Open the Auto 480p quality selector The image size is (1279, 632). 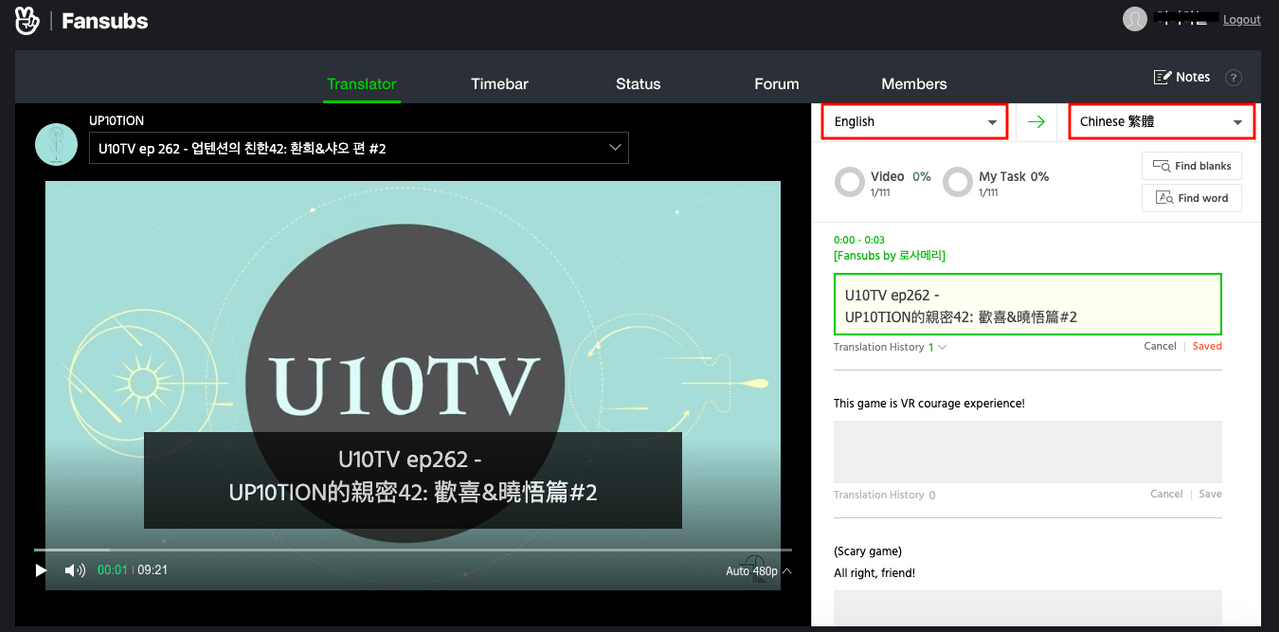[759, 571]
